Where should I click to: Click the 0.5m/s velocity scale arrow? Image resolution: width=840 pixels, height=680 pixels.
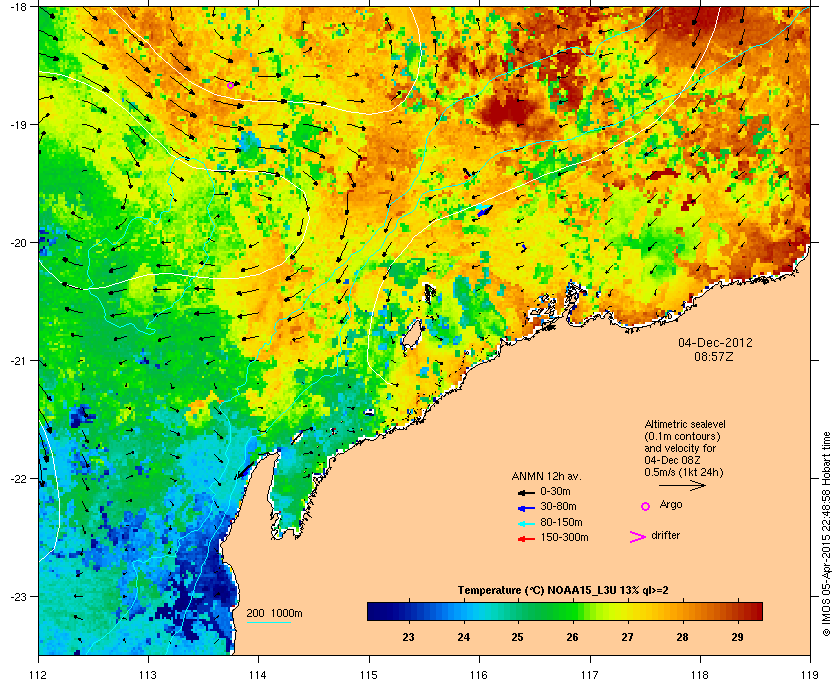coord(682,485)
